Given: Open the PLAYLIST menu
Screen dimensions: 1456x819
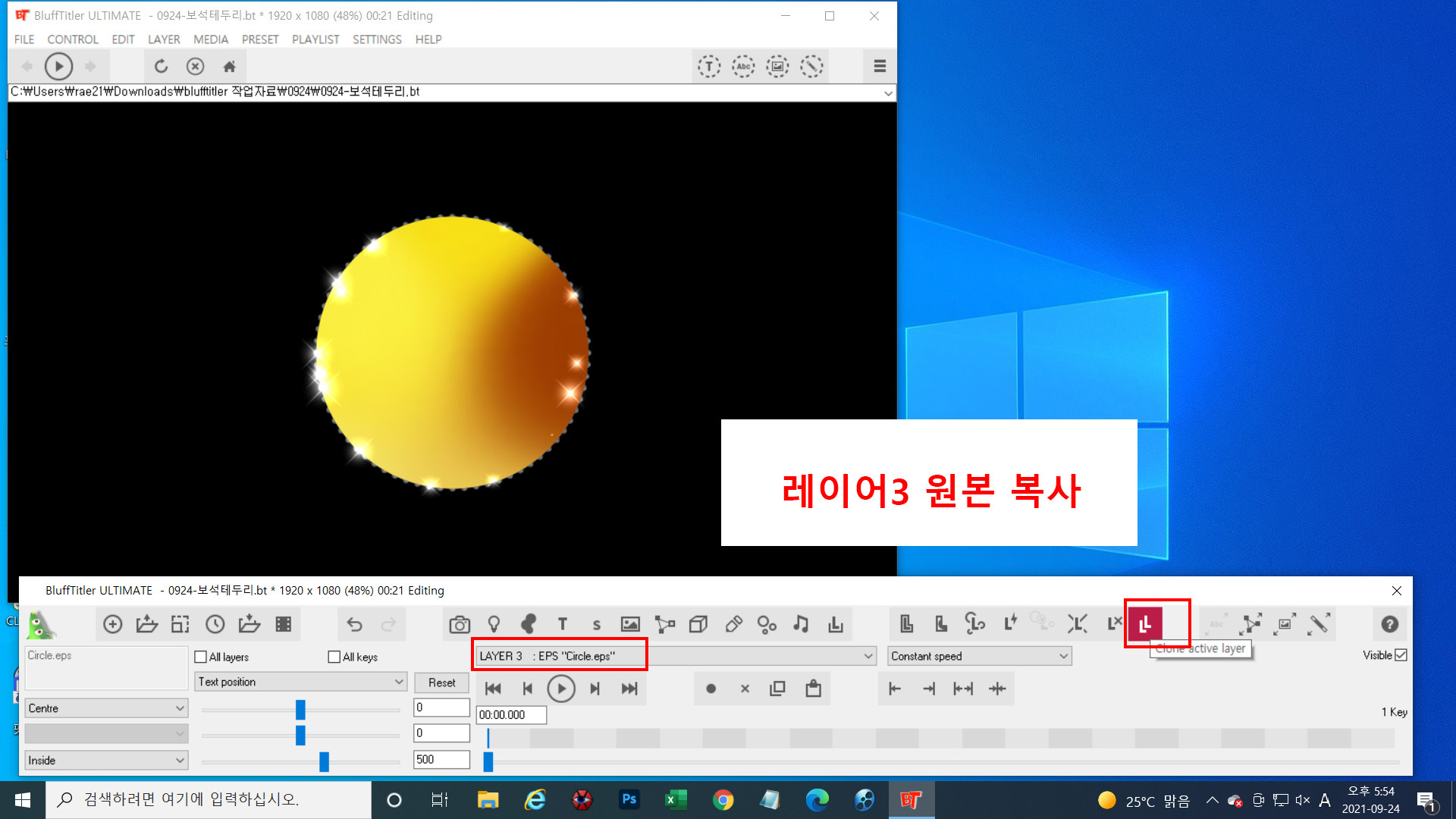Looking at the screenshot, I should (315, 39).
